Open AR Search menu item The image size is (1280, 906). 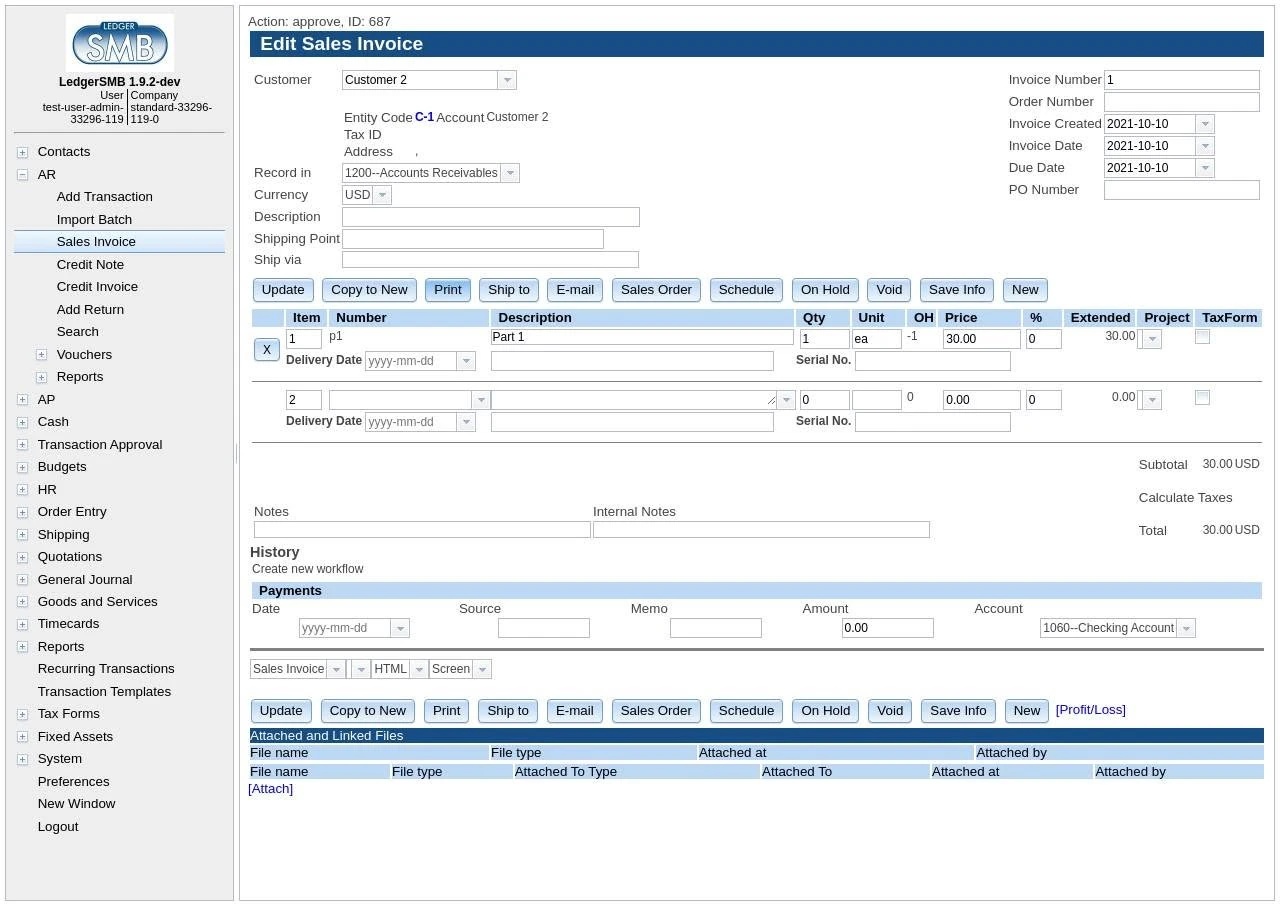click(77, 332)
